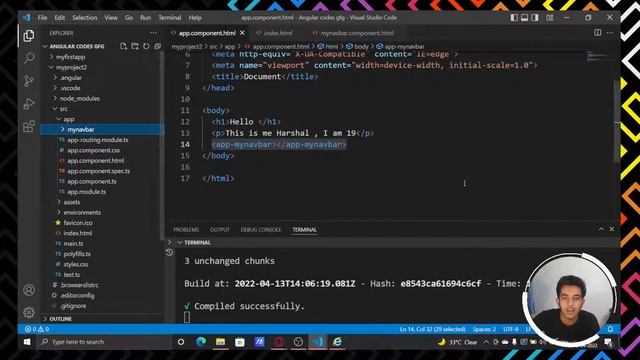The image size is (640, 360).
Task: Open the Run and Debug view
Action: coord(29,104)
